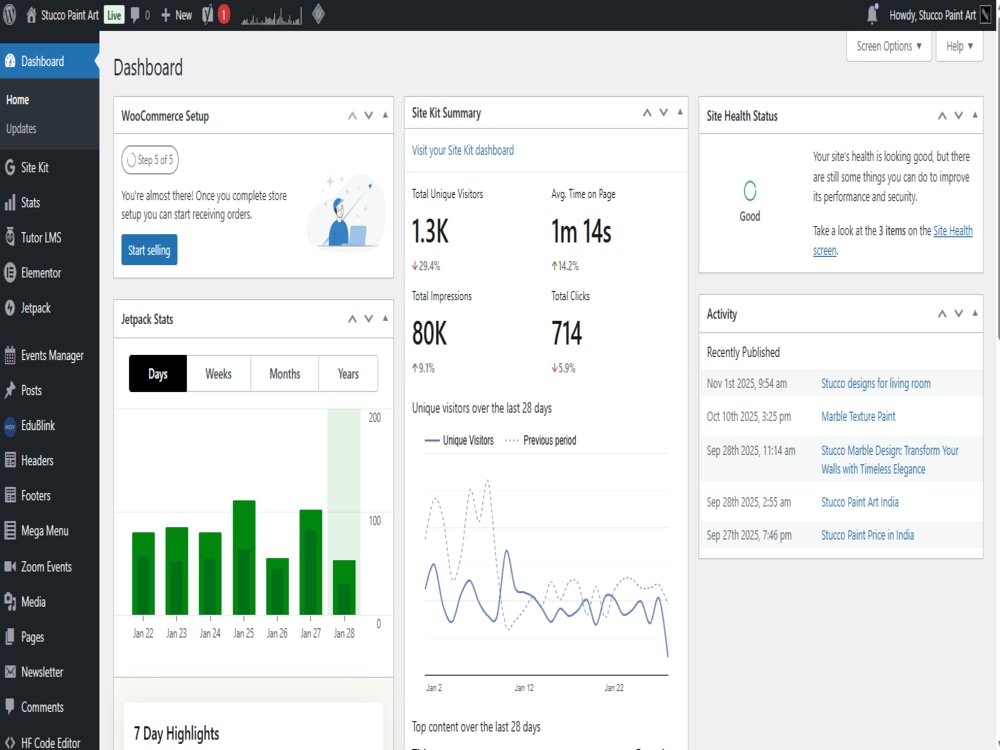Click the Posts pin icon in the sidebar

point(10,390)
